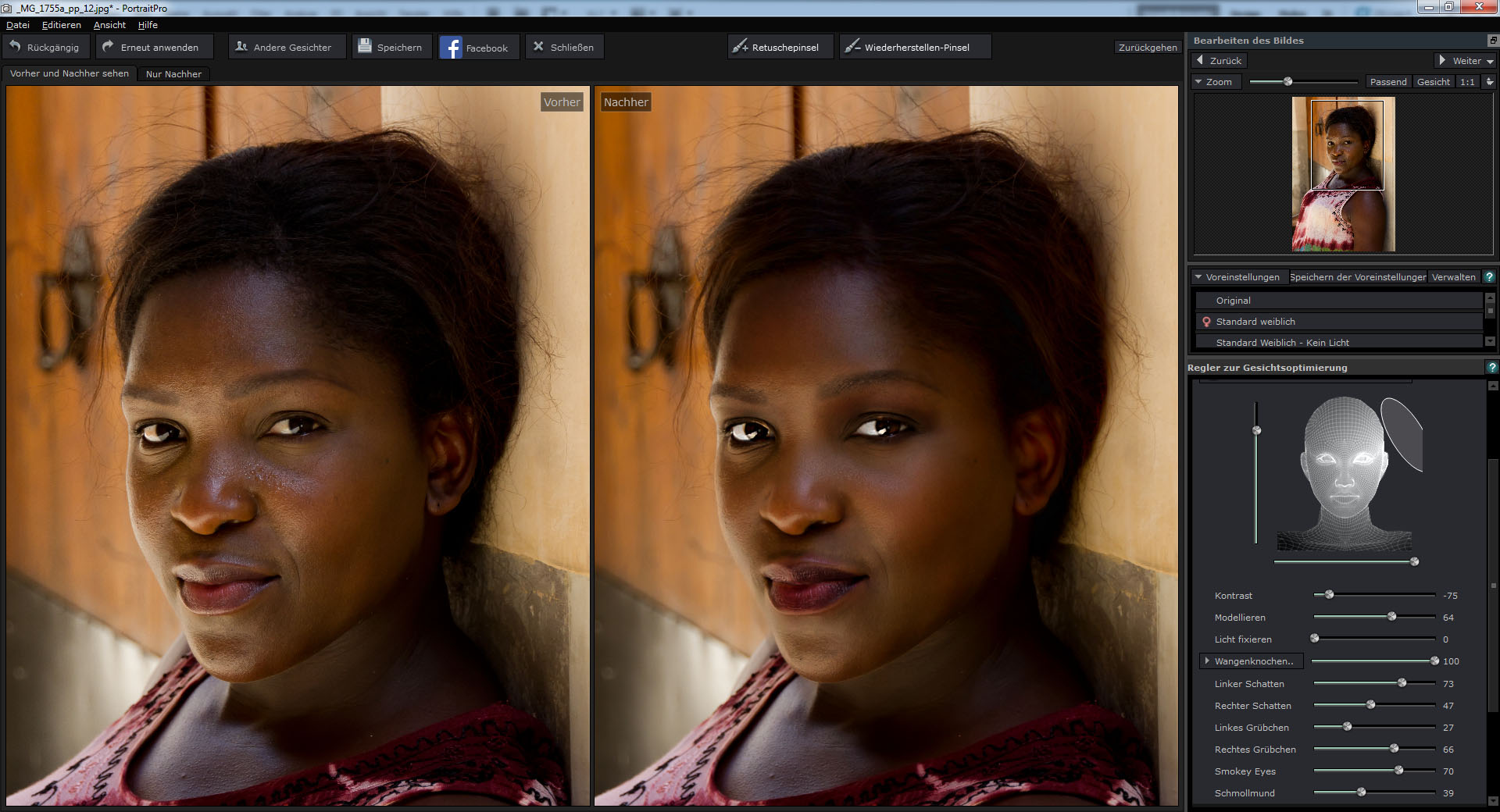The height and width of the screenshot is (812, 1500).
Task: Save the image with Speichern
Action: point(391,47)
